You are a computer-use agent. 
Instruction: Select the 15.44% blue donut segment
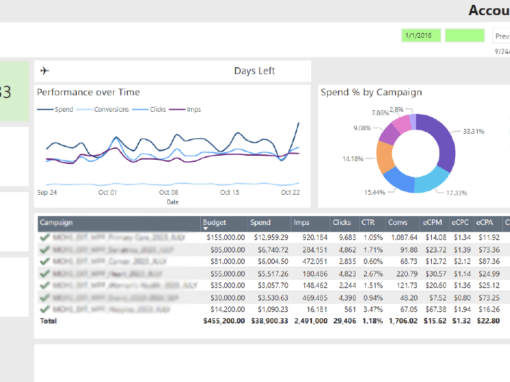pos(399,179)
